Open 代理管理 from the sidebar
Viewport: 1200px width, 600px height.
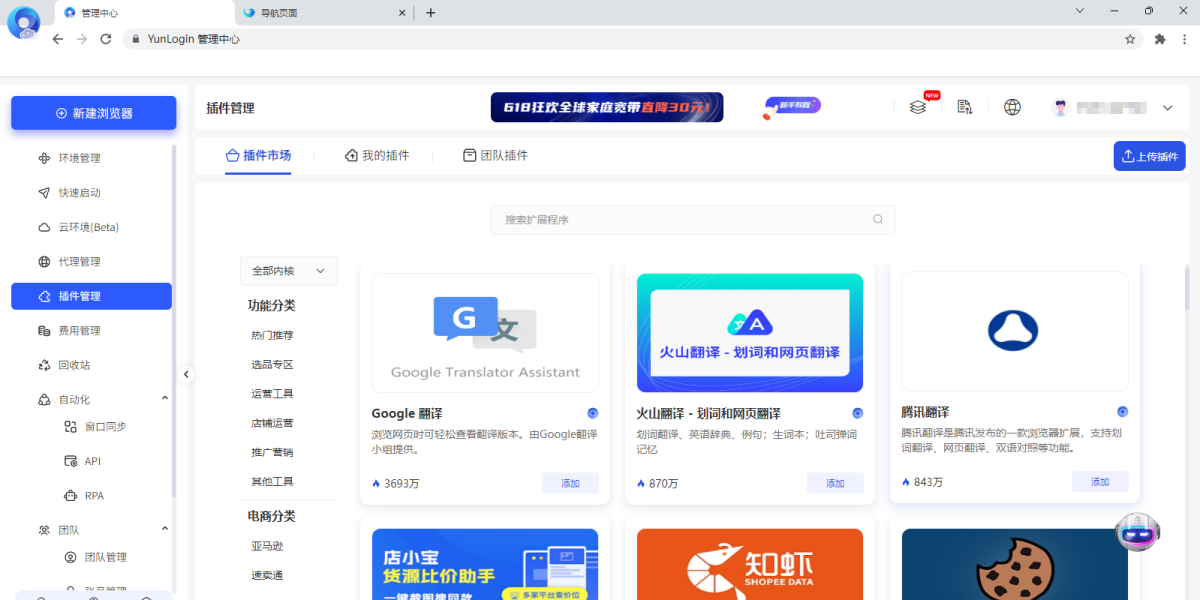pos(77,261)
